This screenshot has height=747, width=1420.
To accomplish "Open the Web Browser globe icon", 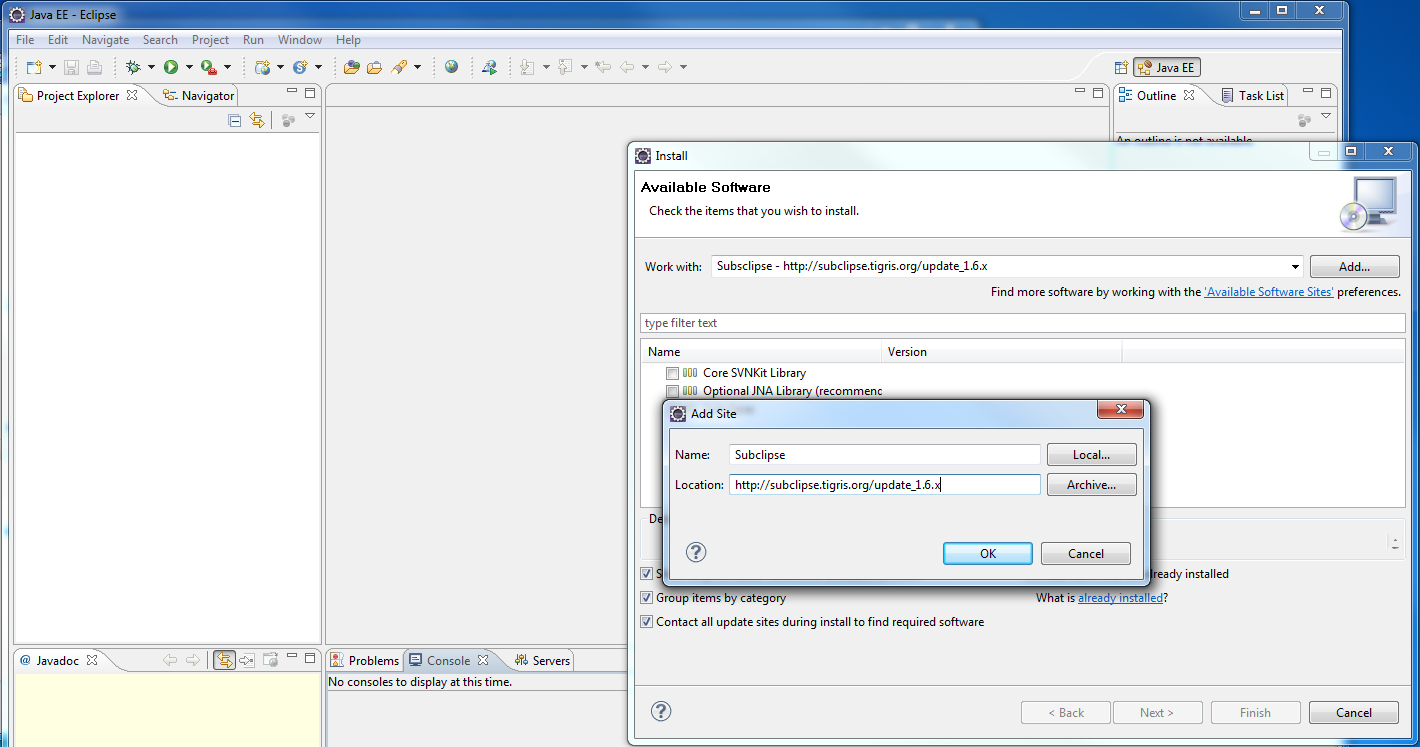I will click(x=452, y=67).
